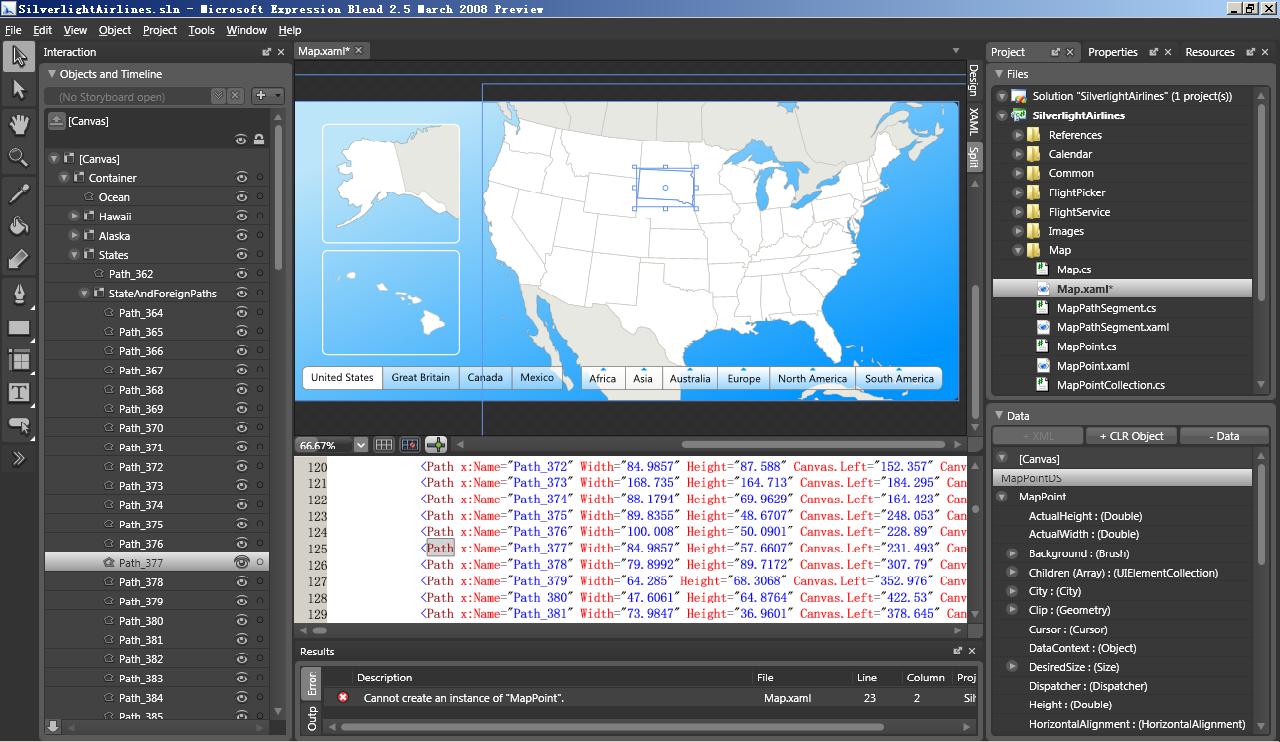The image size is (1280, 742).
Task: Expand the References folder
Action: (1018, 135)
